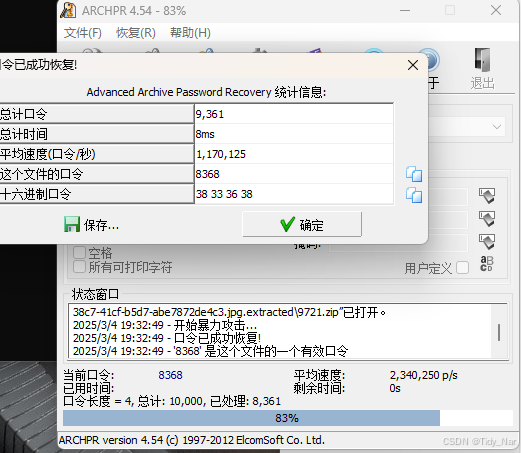Select the average speed value 1,170,125
521x453 pixels.
tap(294, 154)
